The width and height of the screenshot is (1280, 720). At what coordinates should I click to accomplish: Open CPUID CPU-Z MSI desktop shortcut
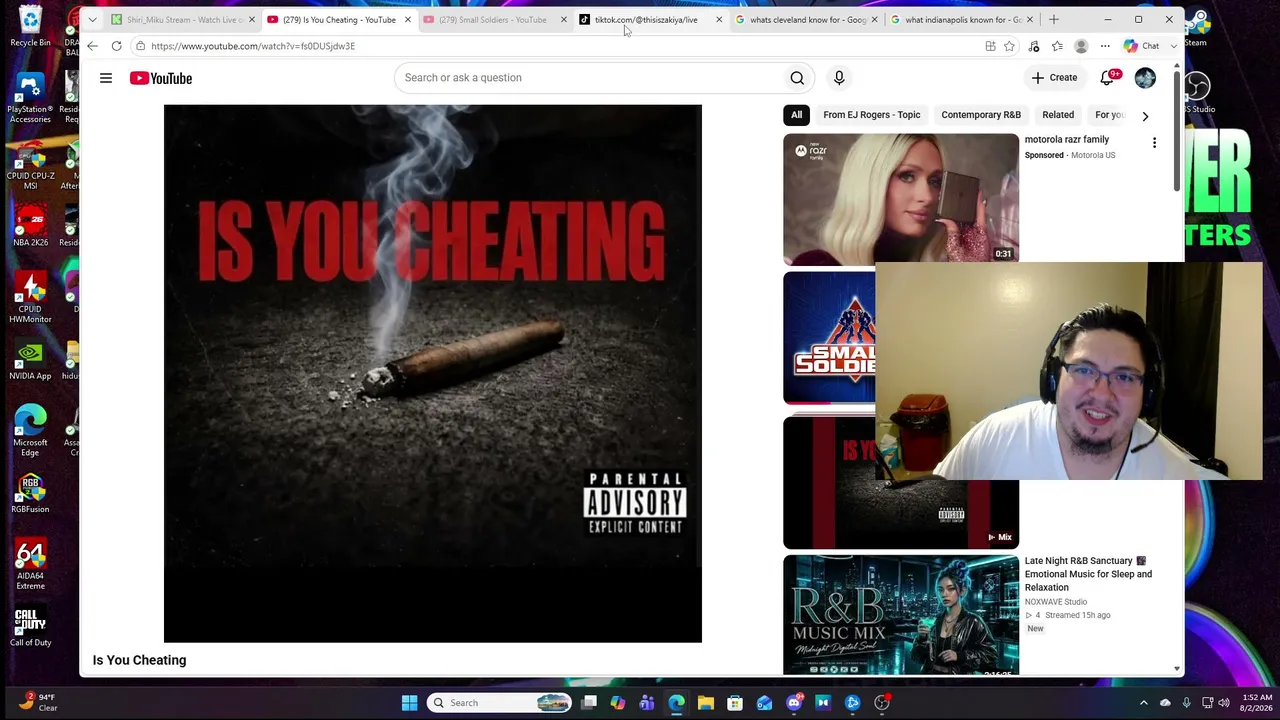click(x=30, y=164)
